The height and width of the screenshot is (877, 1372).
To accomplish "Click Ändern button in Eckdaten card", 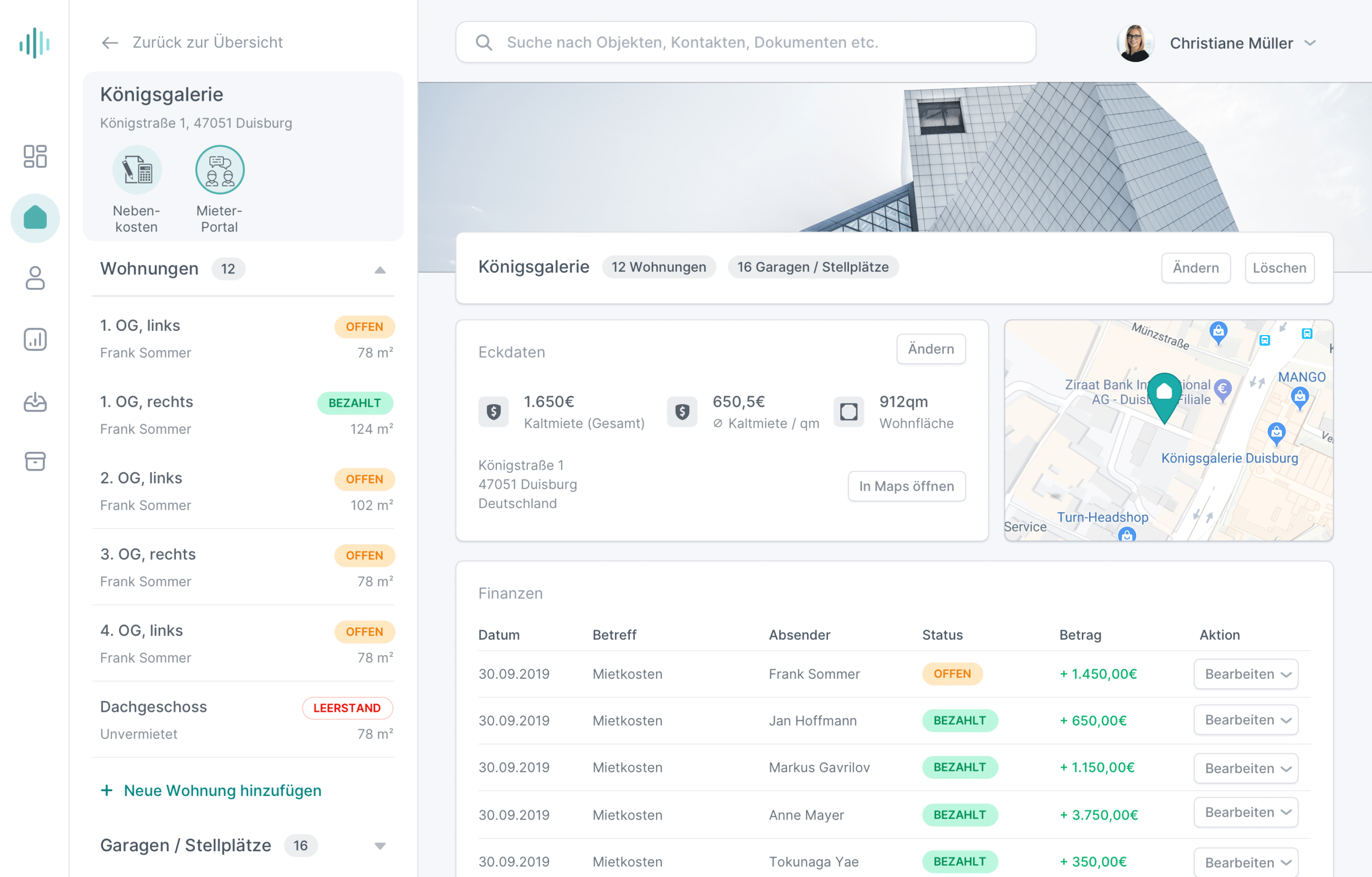I will [930, 349].
